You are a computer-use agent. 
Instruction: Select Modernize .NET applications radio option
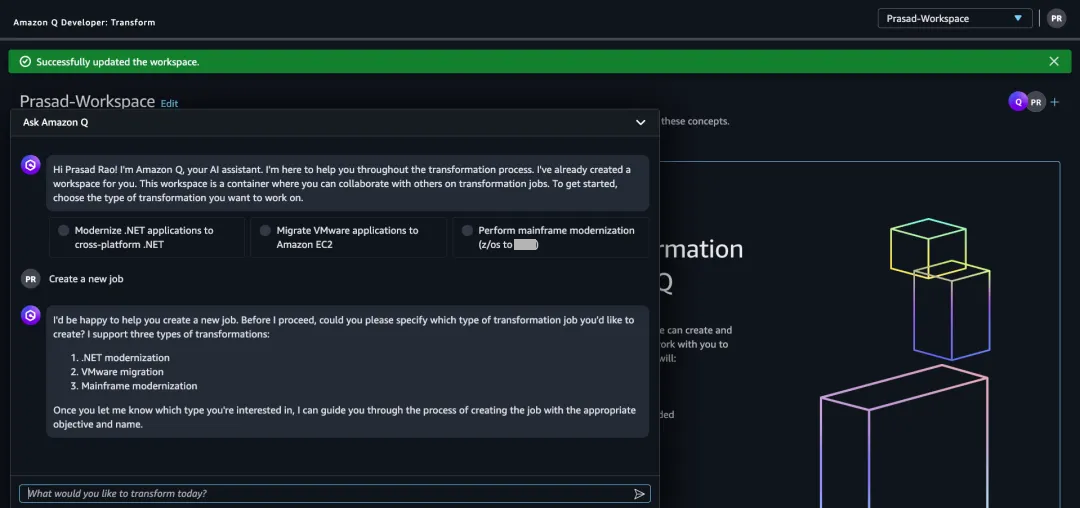click(64, 231)
